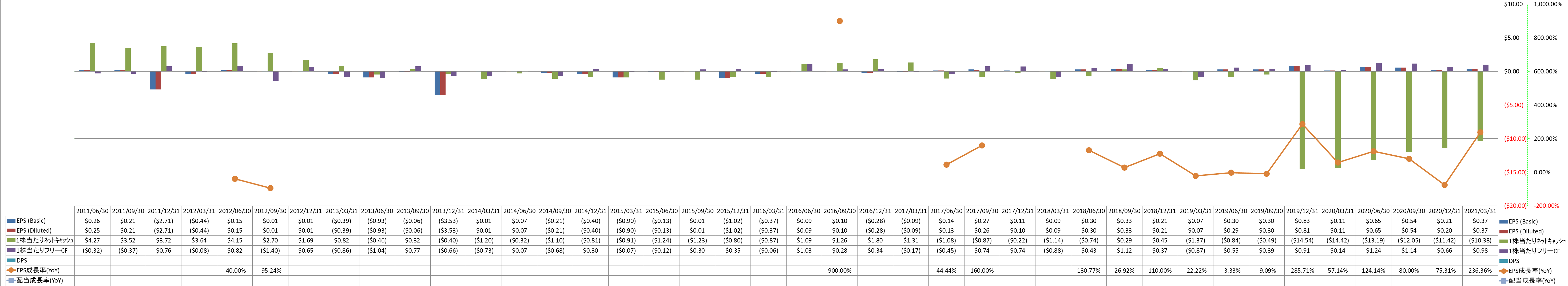Click the 400.00% secondary axis label
1568x286 pixels.
click(1546, 105)
